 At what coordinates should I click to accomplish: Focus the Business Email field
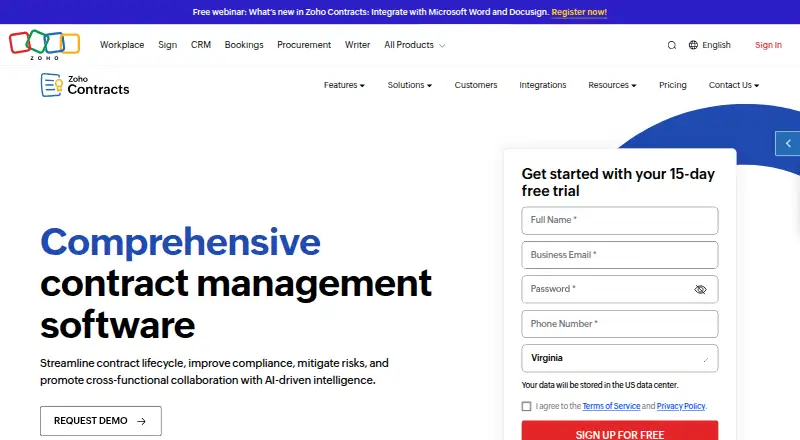click(620, 255)
